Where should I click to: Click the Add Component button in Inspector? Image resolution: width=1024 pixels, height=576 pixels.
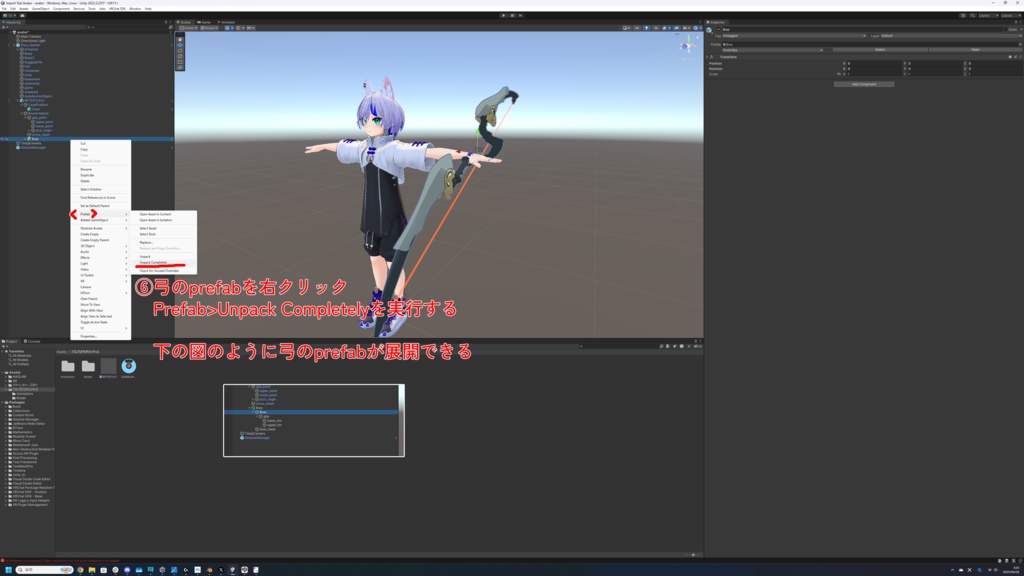[862, 84]
